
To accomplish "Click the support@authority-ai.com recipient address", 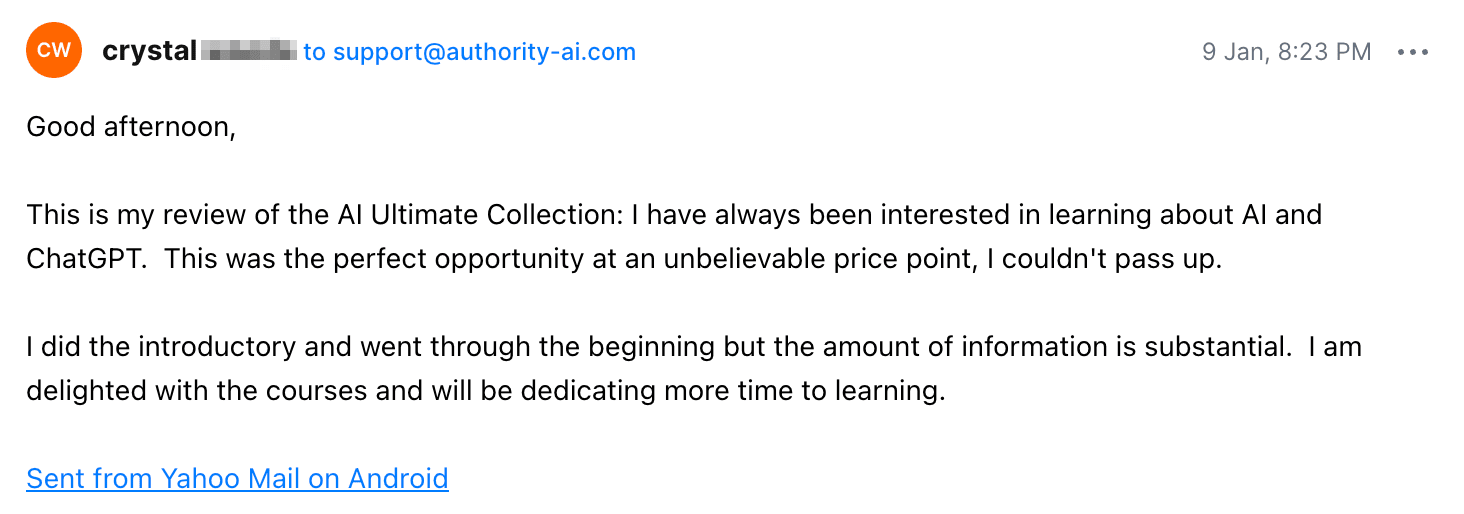I will [484, 52].
